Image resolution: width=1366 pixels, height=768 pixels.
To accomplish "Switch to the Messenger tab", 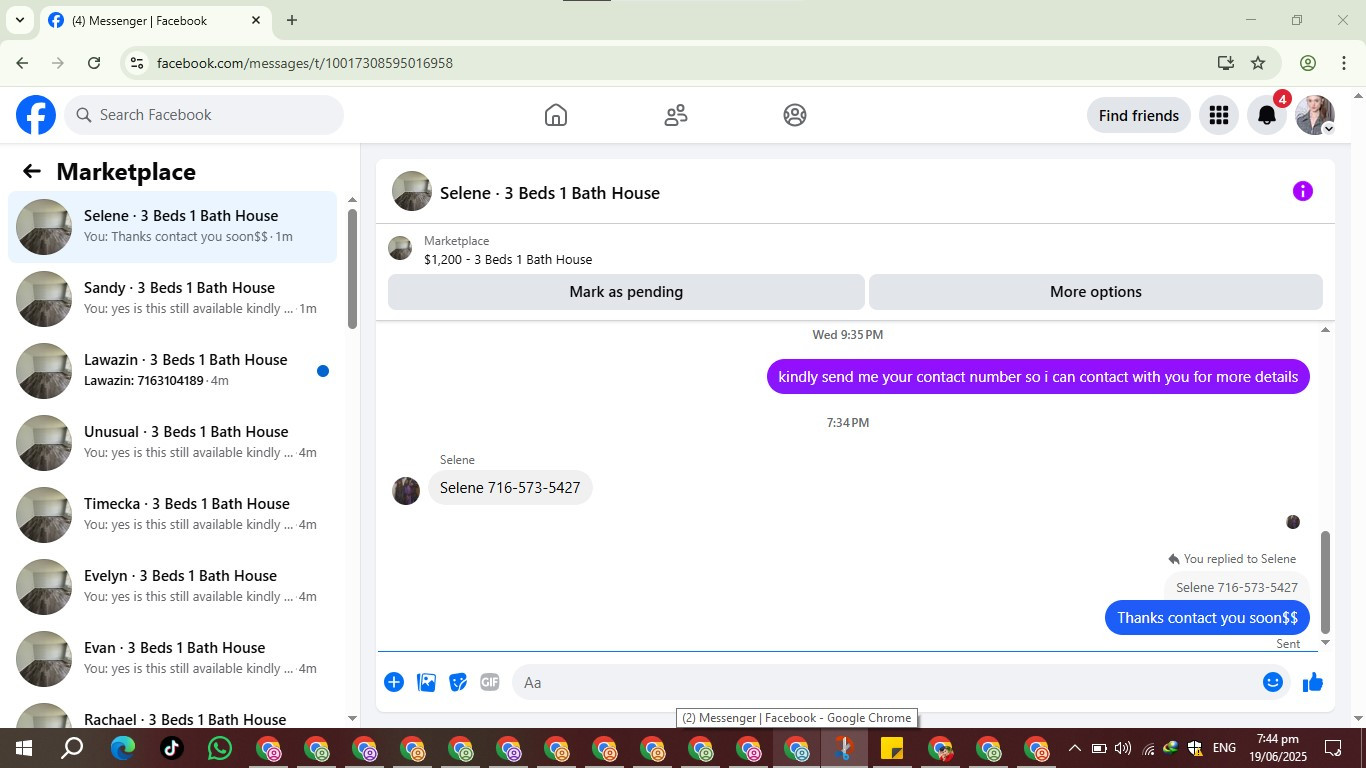I will 155,20.
